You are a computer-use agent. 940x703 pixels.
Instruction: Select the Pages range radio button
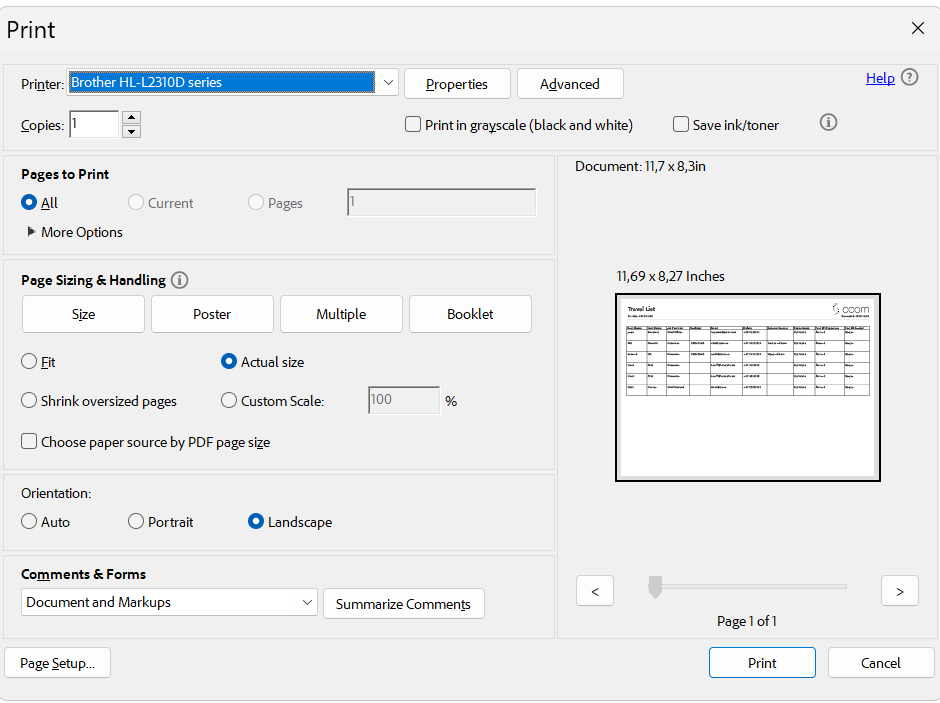255,203
